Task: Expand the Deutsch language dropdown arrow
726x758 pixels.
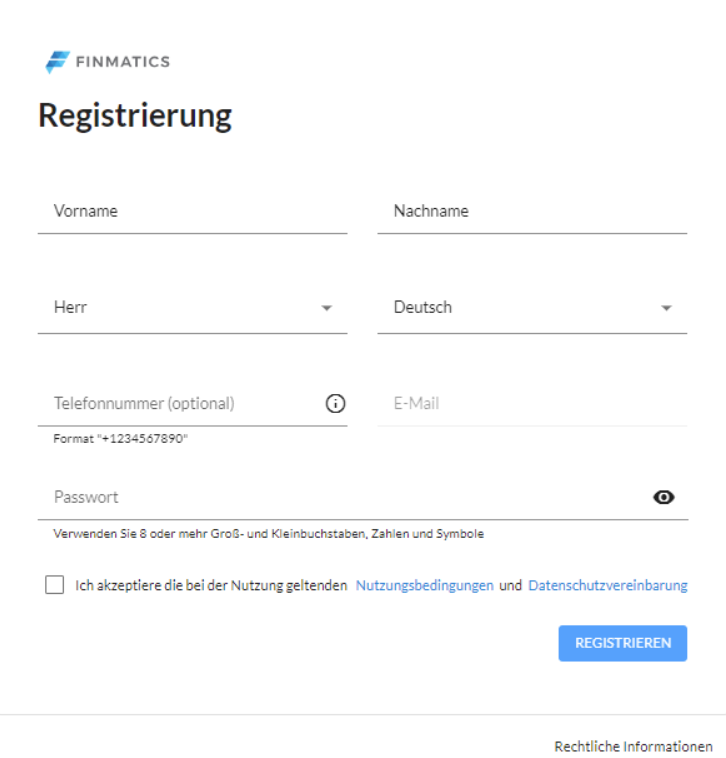Action: pos(667,308)
